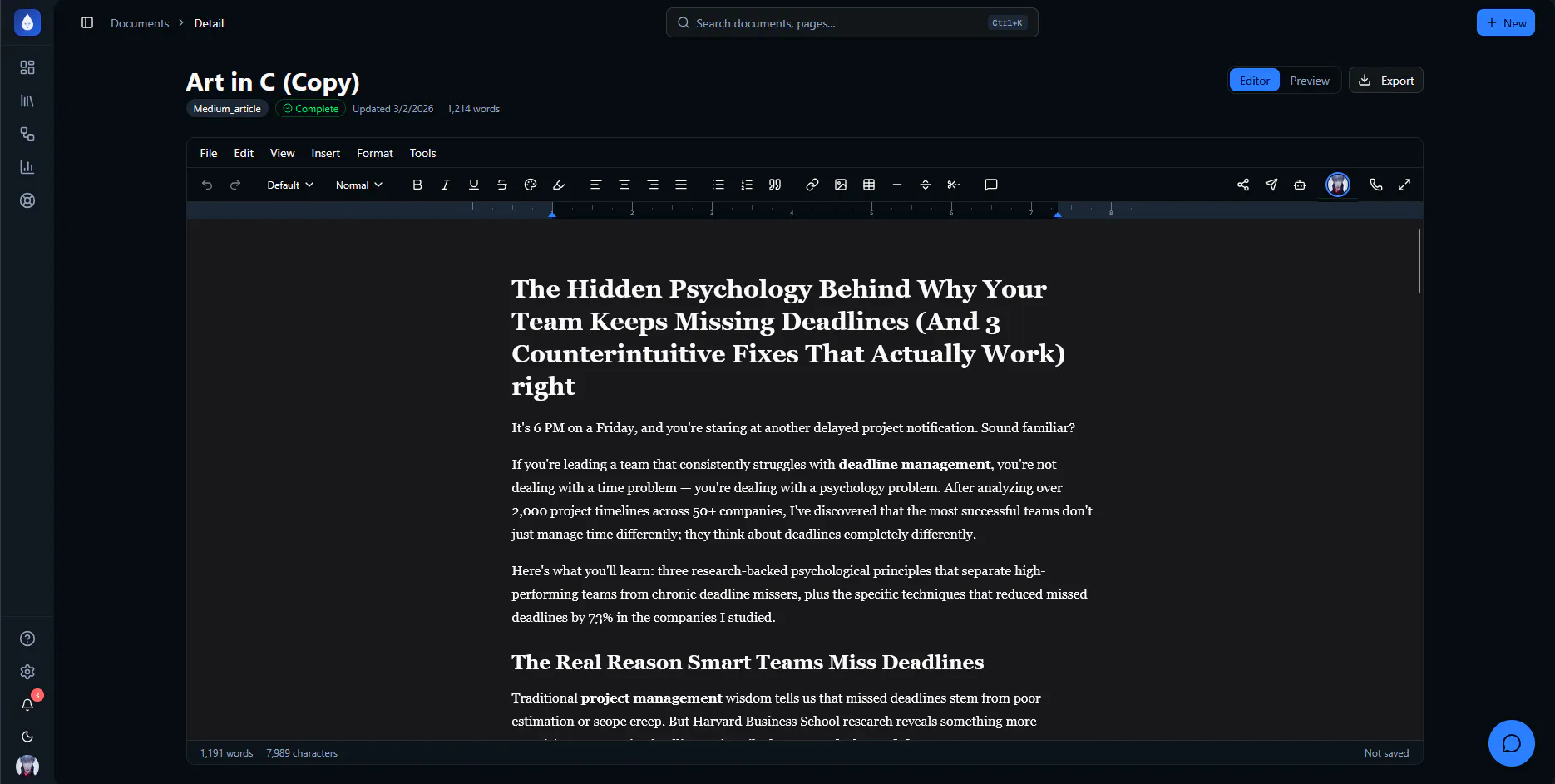Insert an image
Screen dimensions: 1555x784
[841, 185]
